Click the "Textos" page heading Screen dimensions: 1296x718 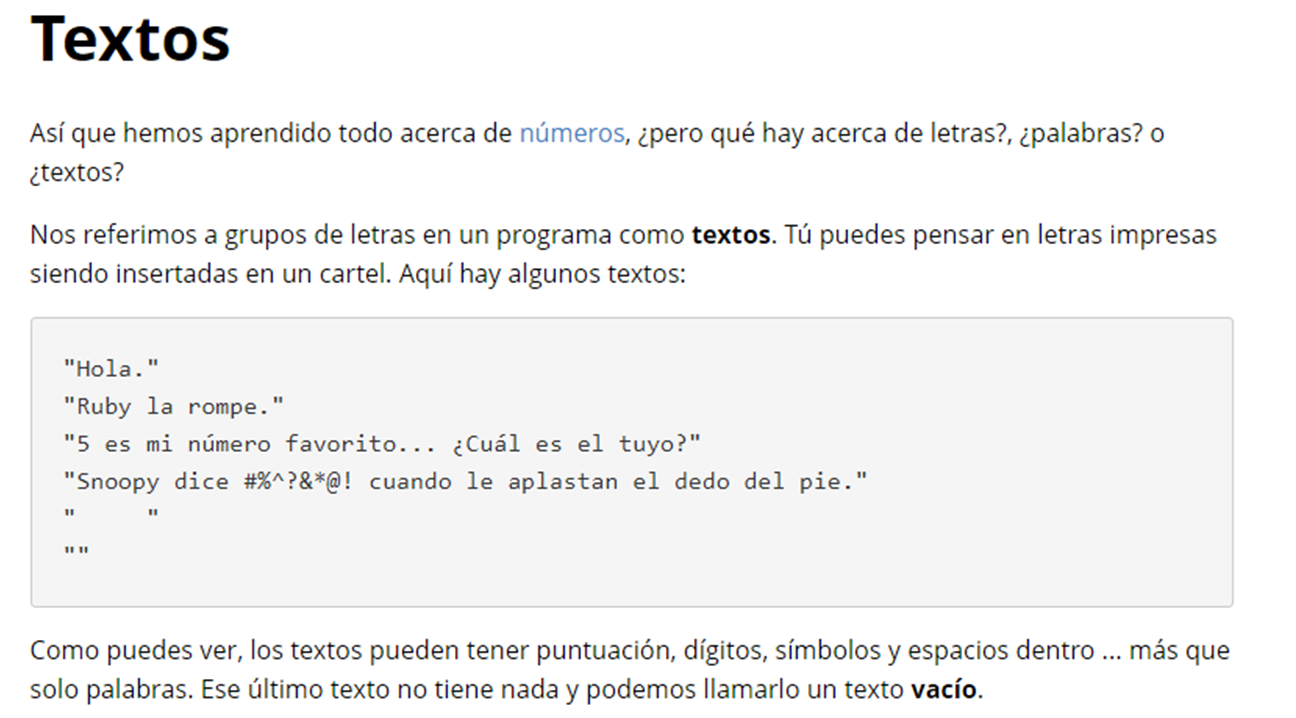coord(131,40)
